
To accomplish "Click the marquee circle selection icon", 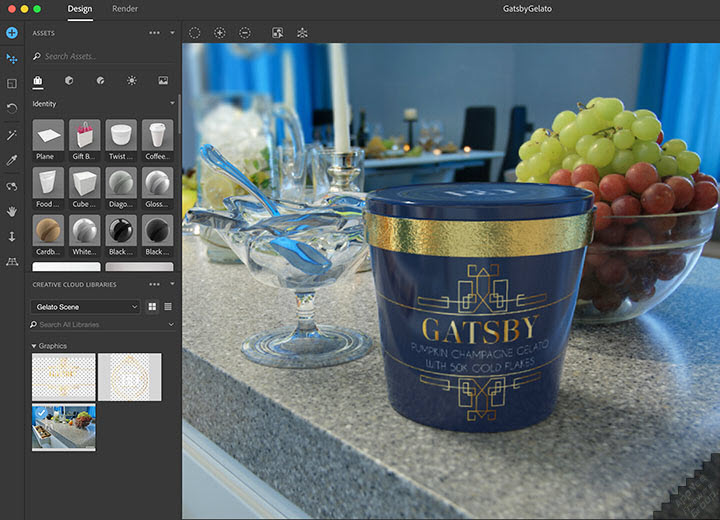I will point(195,33).
